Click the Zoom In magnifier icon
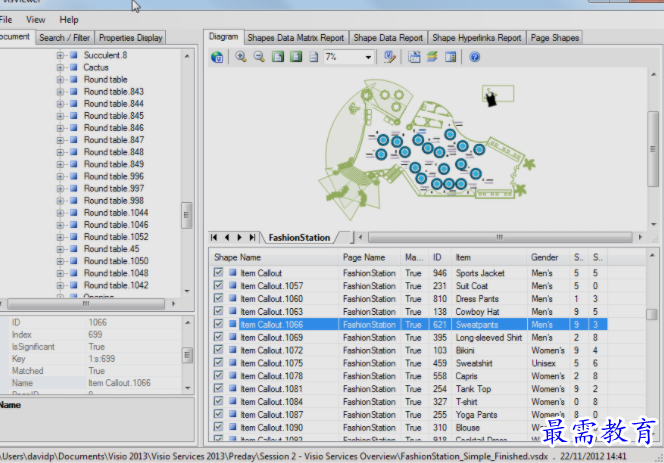Viewport: 664px width, 463px height. point(241,57)
